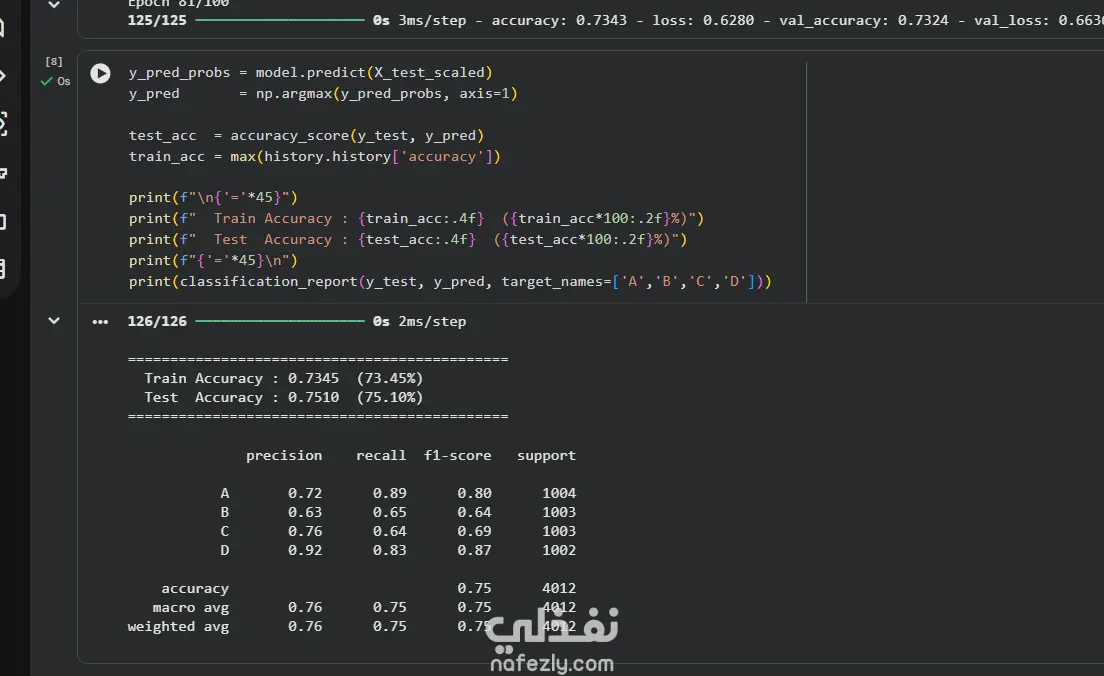Click class D support value 1002
Screen dimensions: 1104x676
tap(559, 550)
